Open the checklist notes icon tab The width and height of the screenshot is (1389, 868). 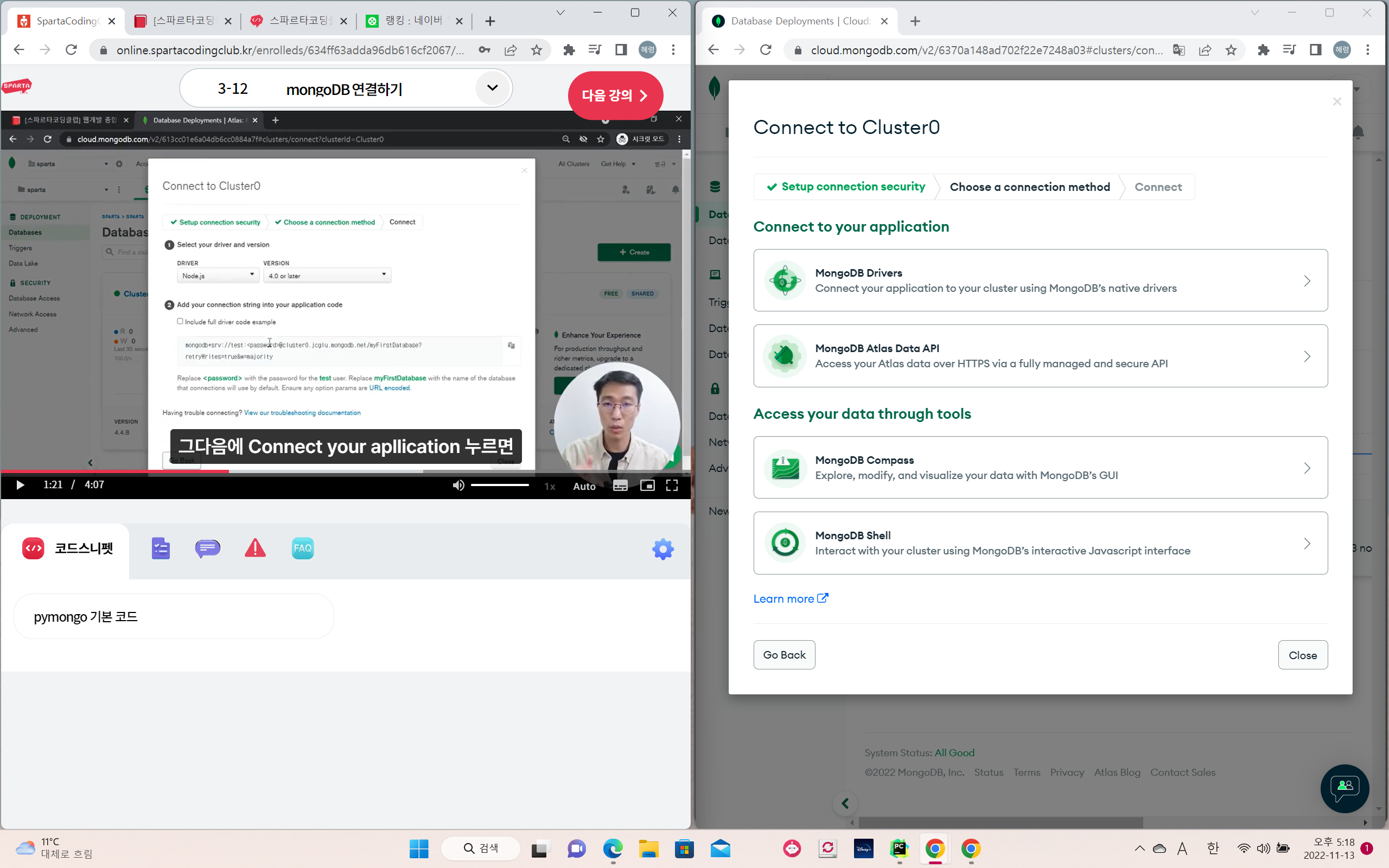[x=161, y=548]
